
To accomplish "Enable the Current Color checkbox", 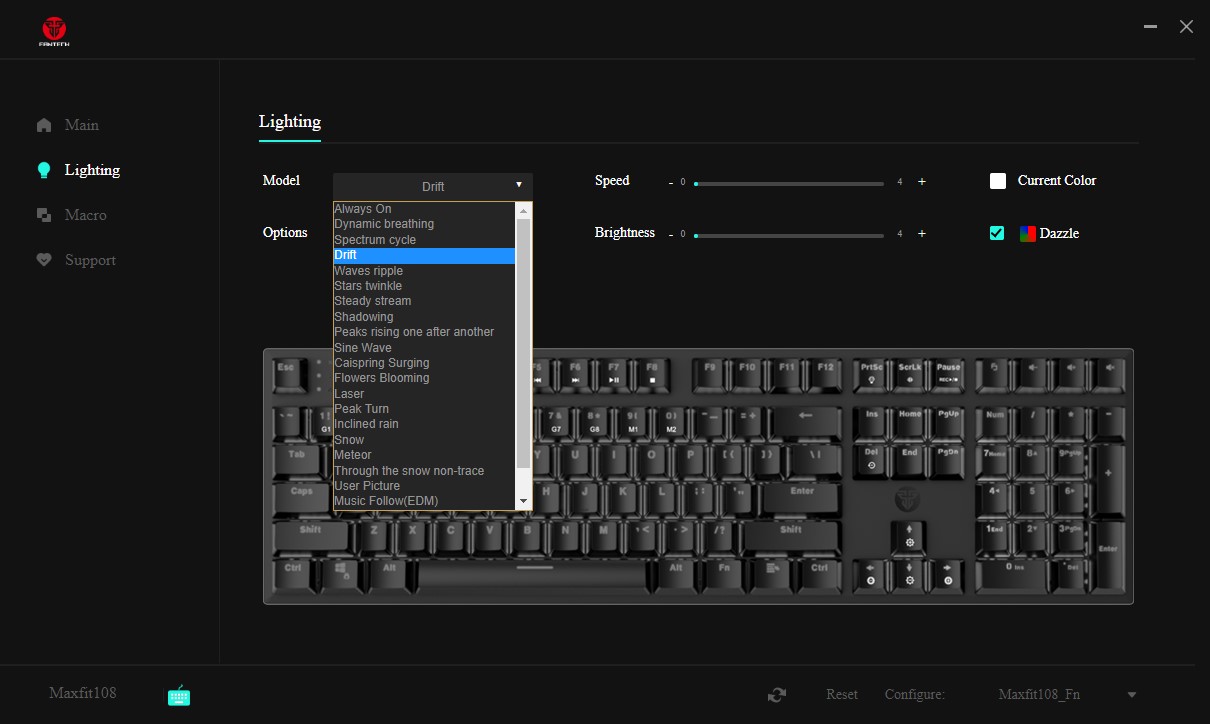I will pos(997,181).
